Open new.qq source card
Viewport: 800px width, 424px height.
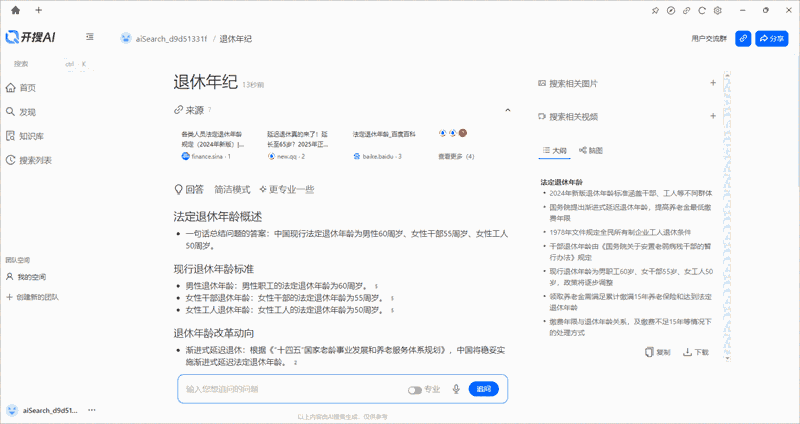coord(300,145)
